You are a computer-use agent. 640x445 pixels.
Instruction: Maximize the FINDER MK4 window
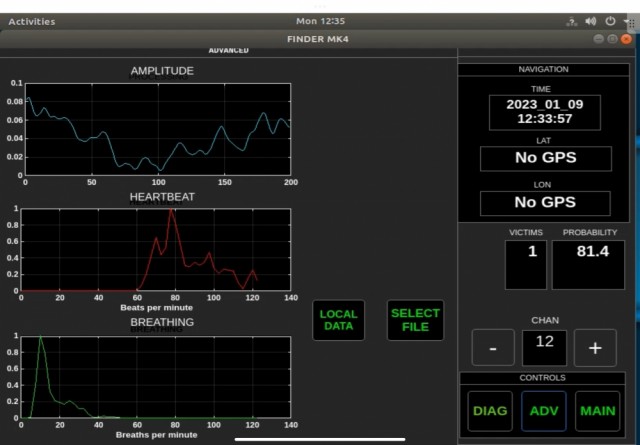612,39
